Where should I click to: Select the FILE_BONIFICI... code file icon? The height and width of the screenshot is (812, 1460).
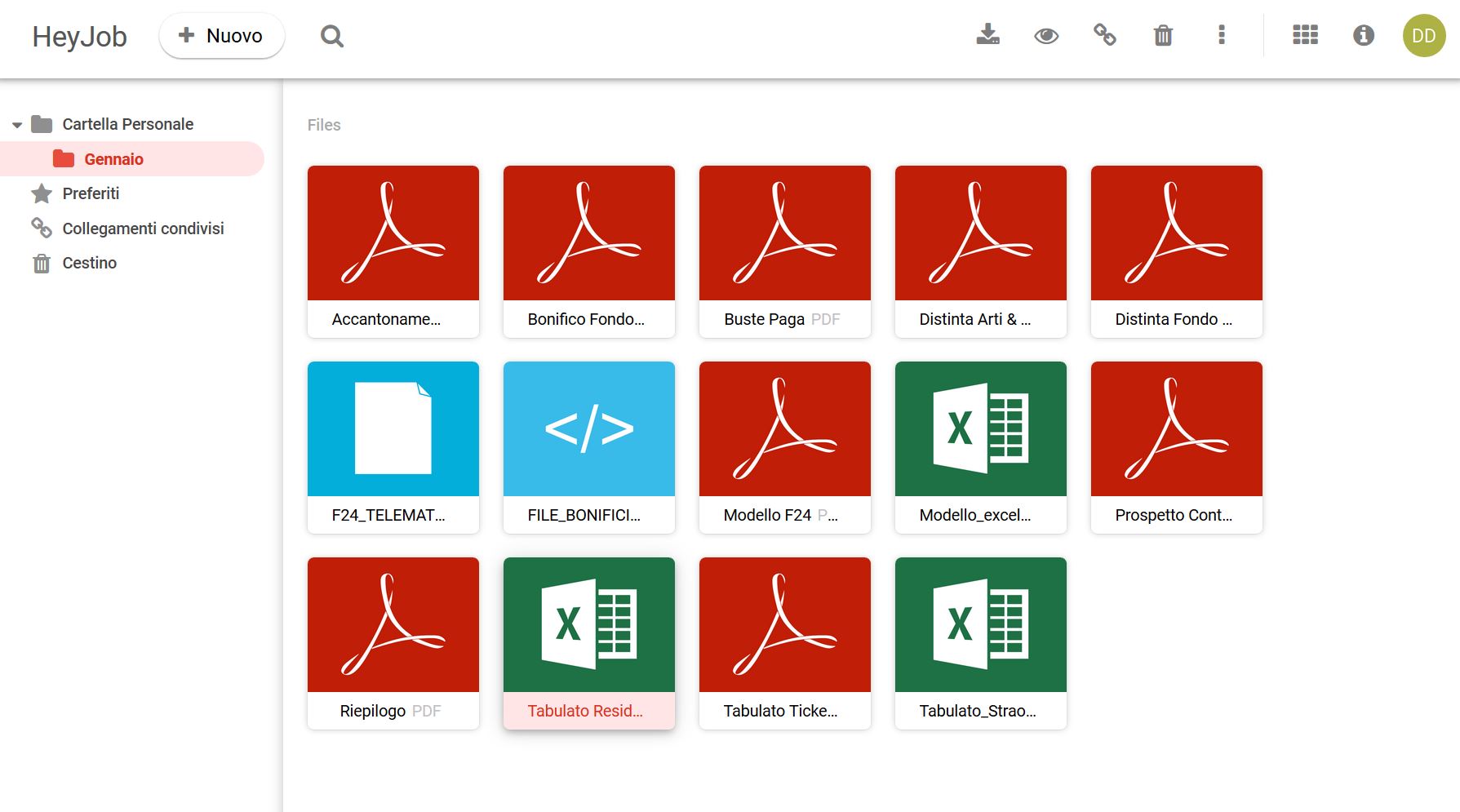(x=589, y=429)
